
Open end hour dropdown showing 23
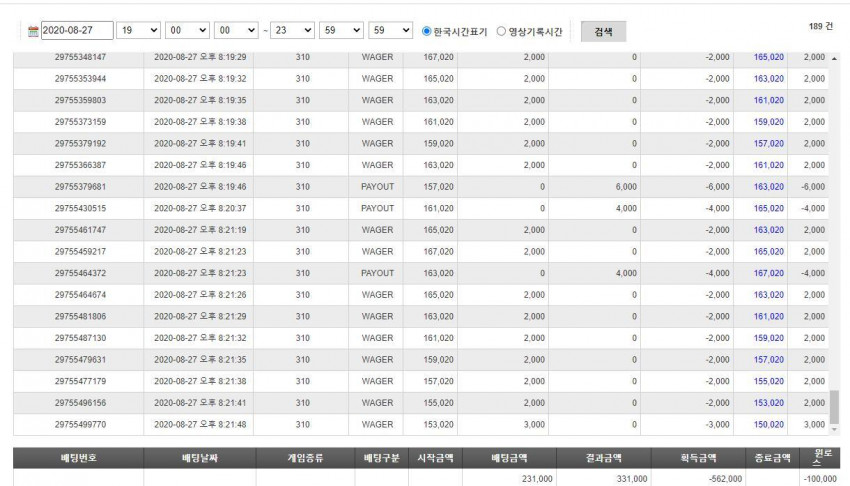pos(292,30)
